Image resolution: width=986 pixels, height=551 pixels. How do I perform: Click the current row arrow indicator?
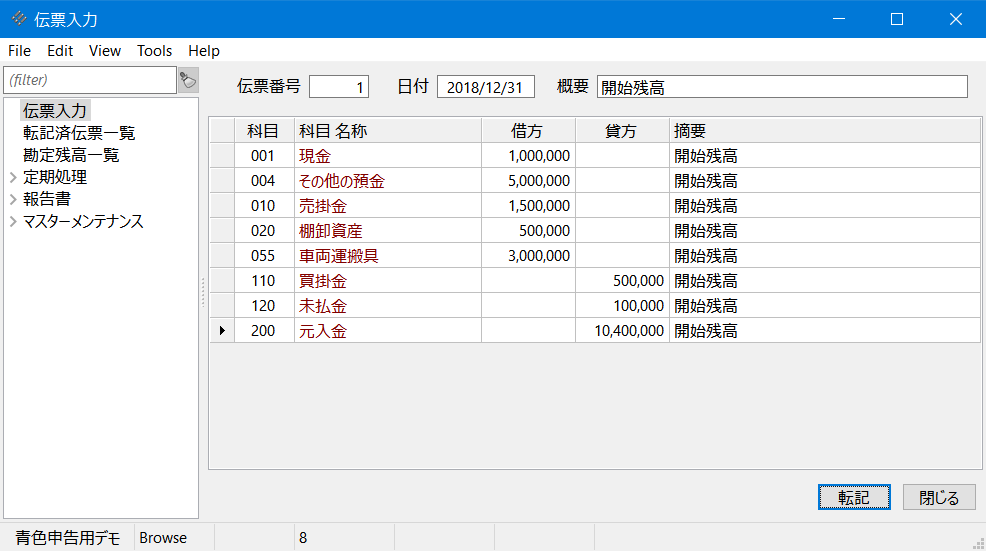tap(221, 331)
